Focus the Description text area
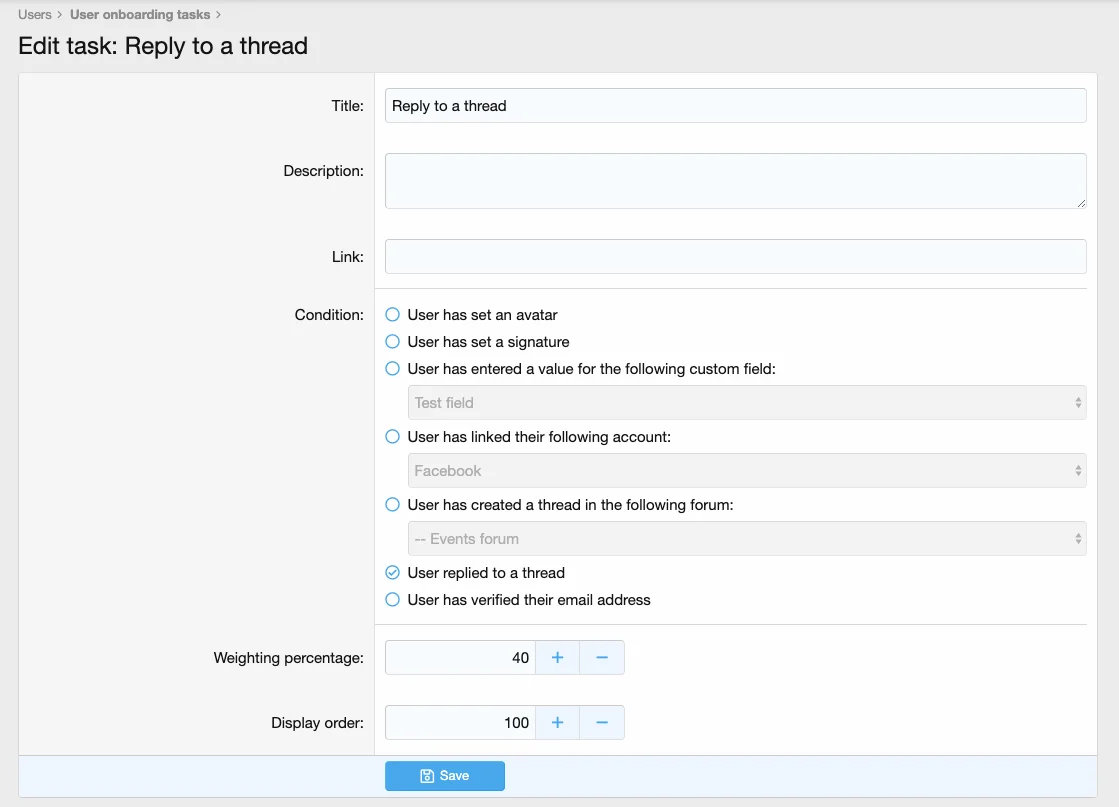Screen dimensions: 1119x807 [735, 181]
